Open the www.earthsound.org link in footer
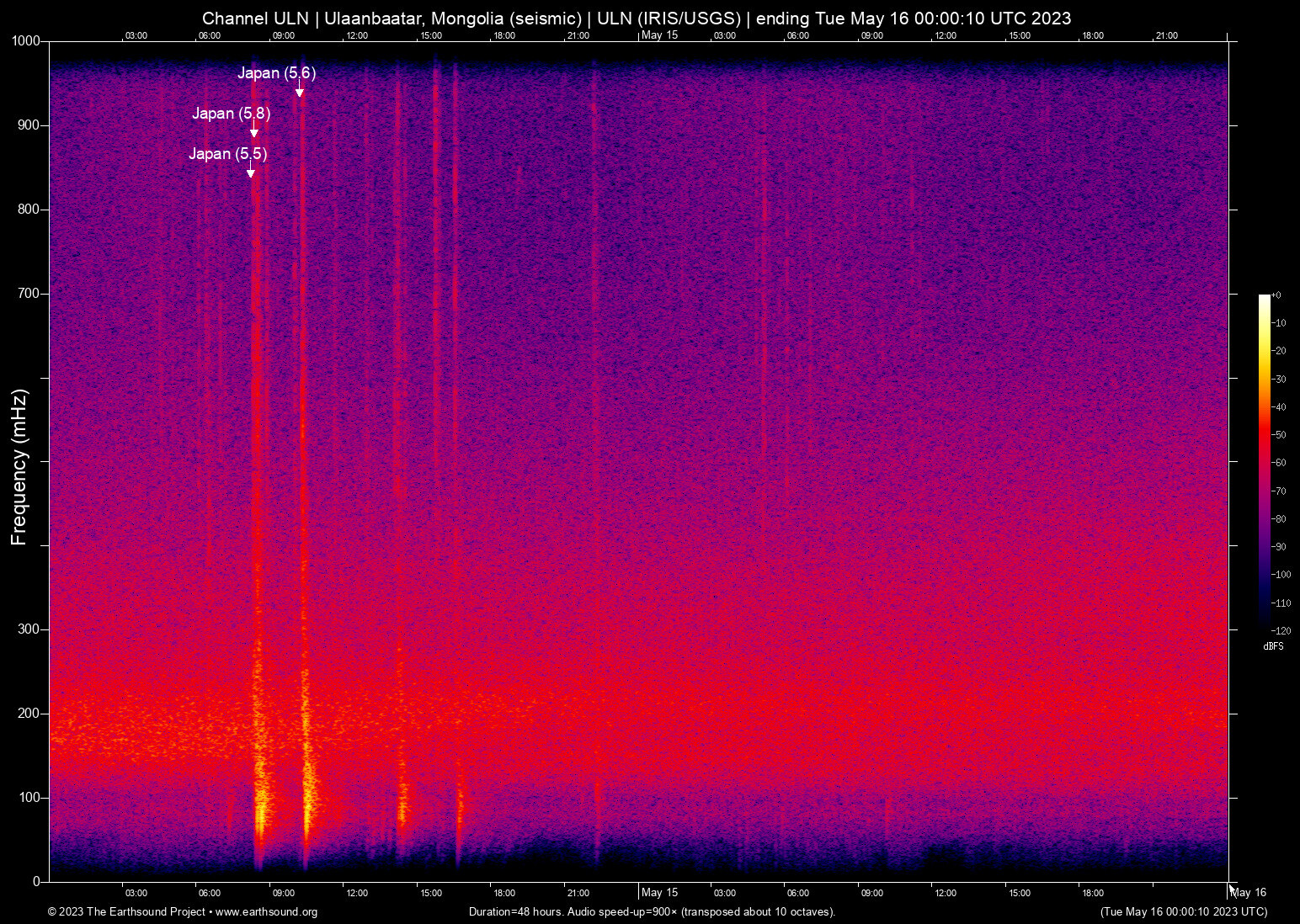The width and height of the screenshot is (1300, 924). coord(266,912)
